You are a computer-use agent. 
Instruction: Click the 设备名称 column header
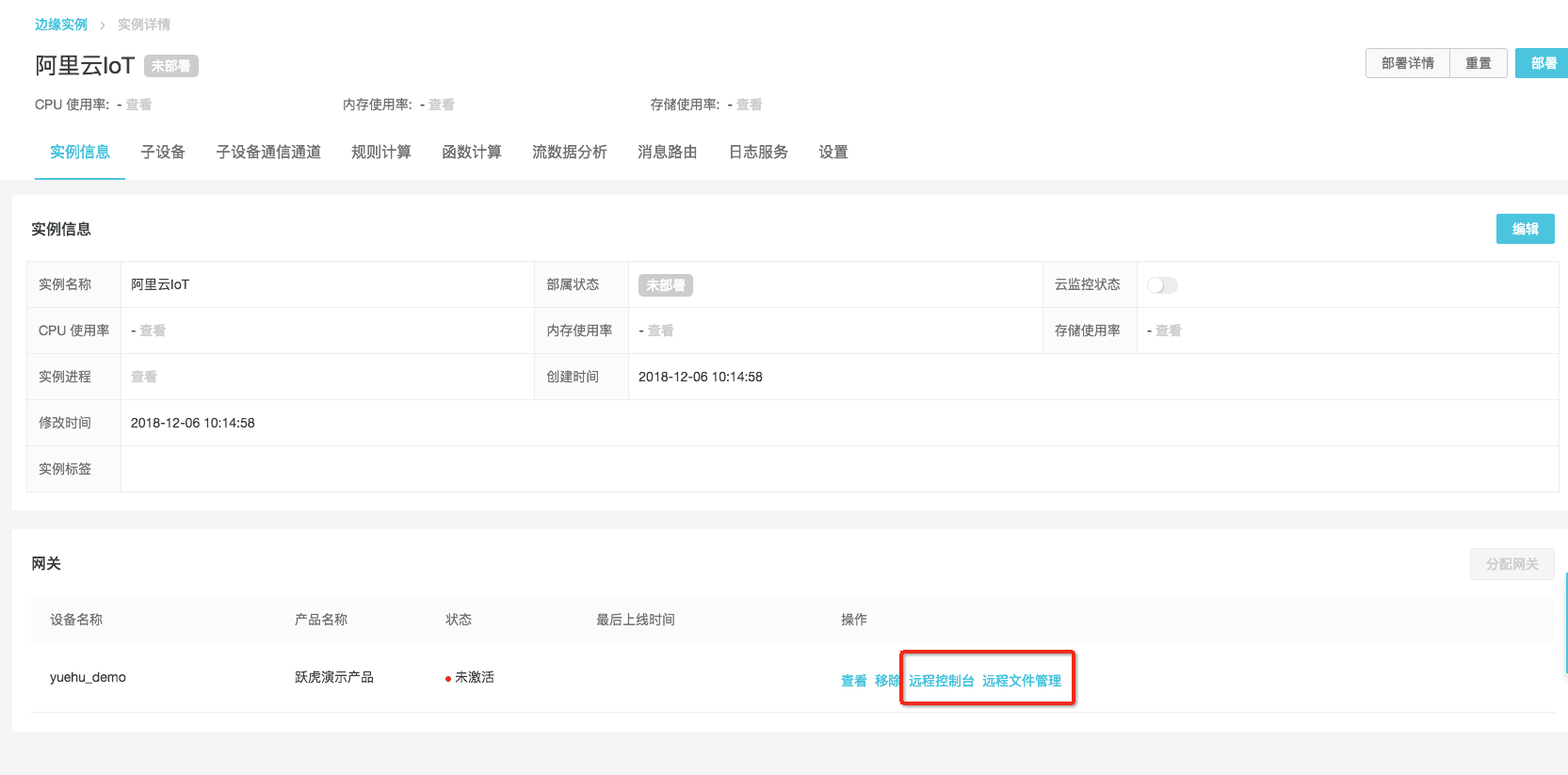pyautogui.click(x=76, y=620)
